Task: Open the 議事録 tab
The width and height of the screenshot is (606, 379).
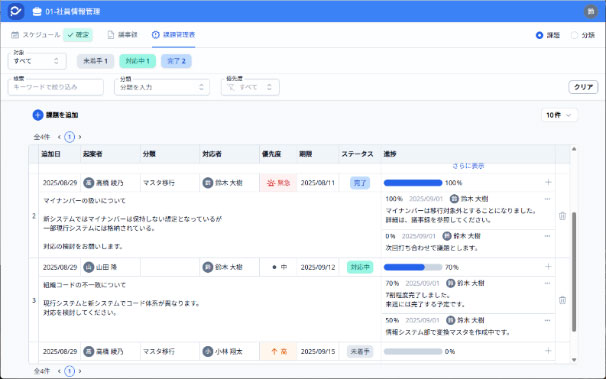Action: (123, 35)
